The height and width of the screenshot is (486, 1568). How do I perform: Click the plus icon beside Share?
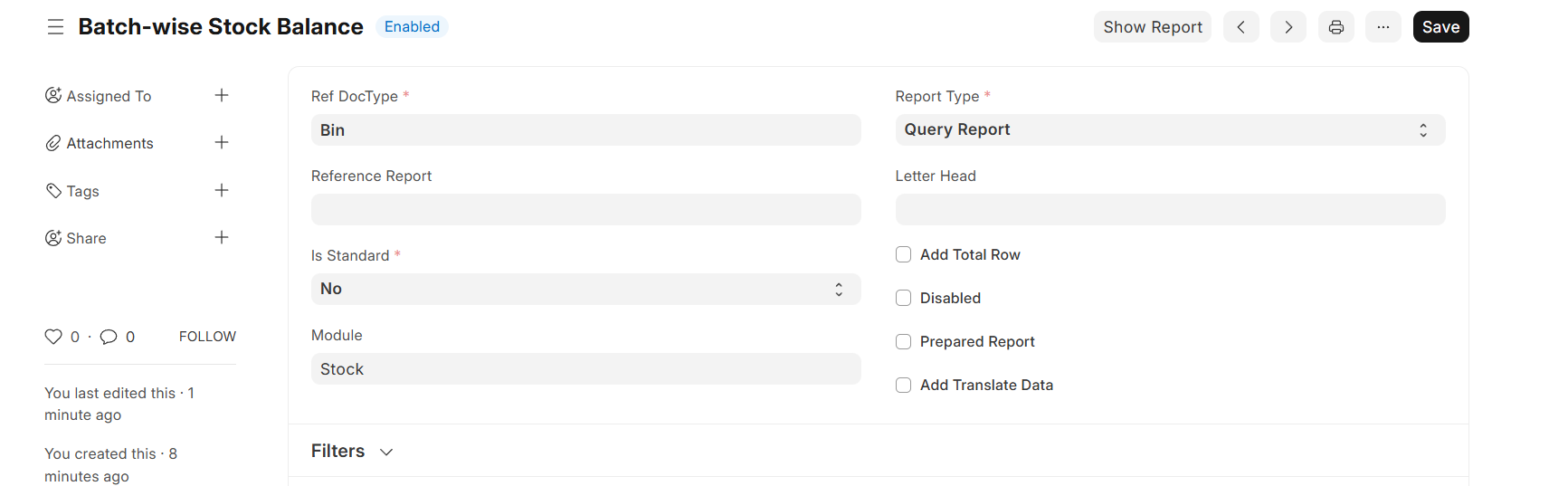click(222, 237)
